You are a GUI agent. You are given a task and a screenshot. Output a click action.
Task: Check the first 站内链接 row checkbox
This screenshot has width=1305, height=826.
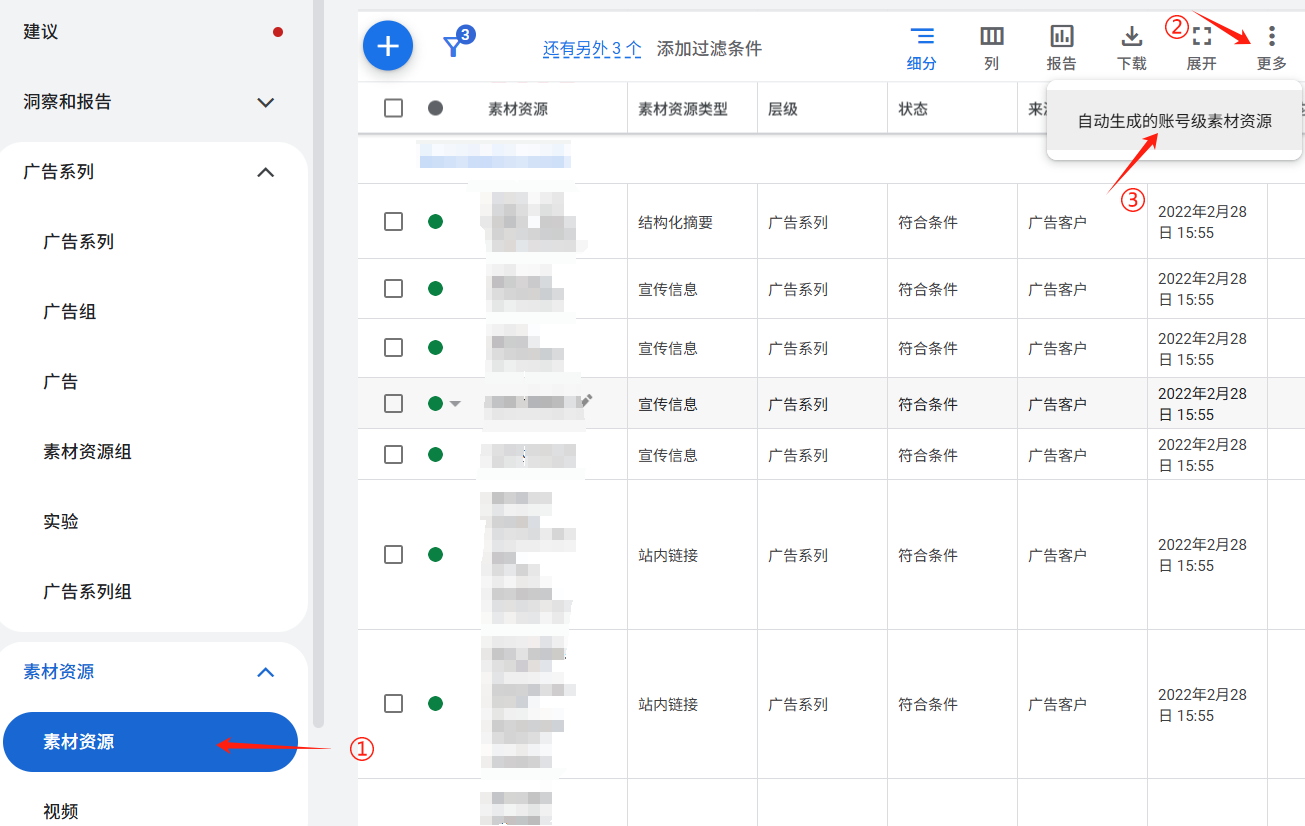394,554
